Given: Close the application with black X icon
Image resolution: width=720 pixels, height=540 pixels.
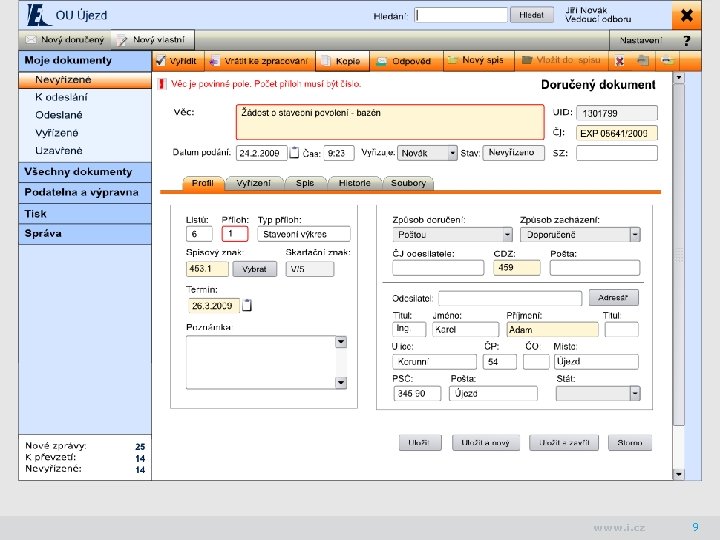Looking at the screenshot, I should pos(686,15).
